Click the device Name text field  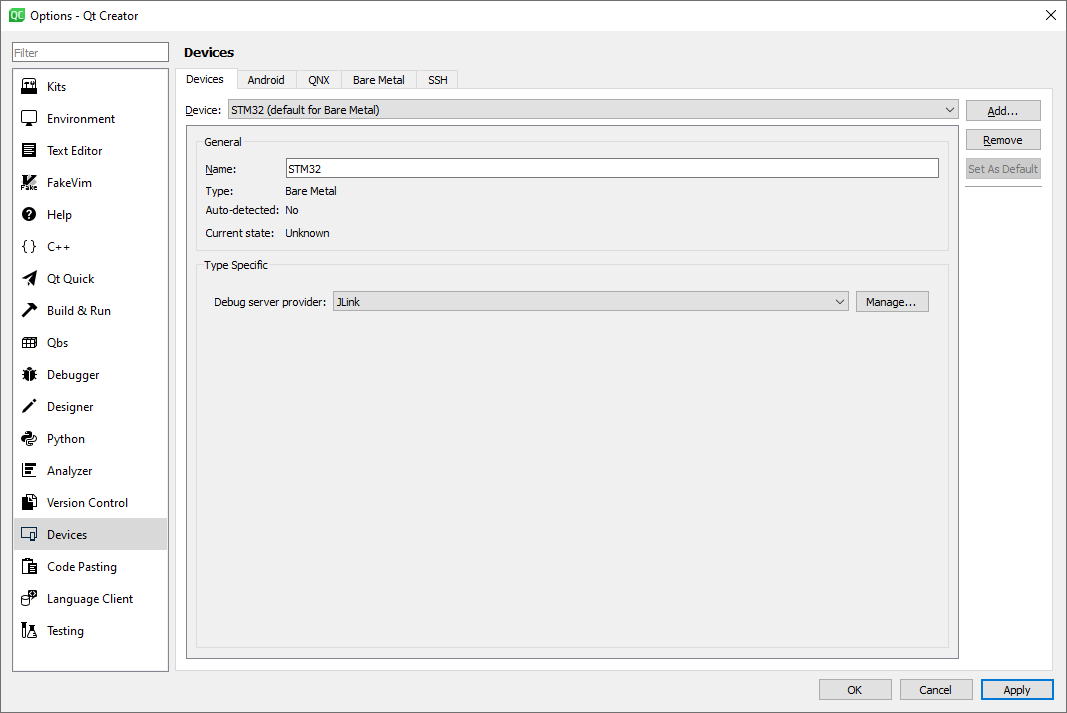click(611, 169)
